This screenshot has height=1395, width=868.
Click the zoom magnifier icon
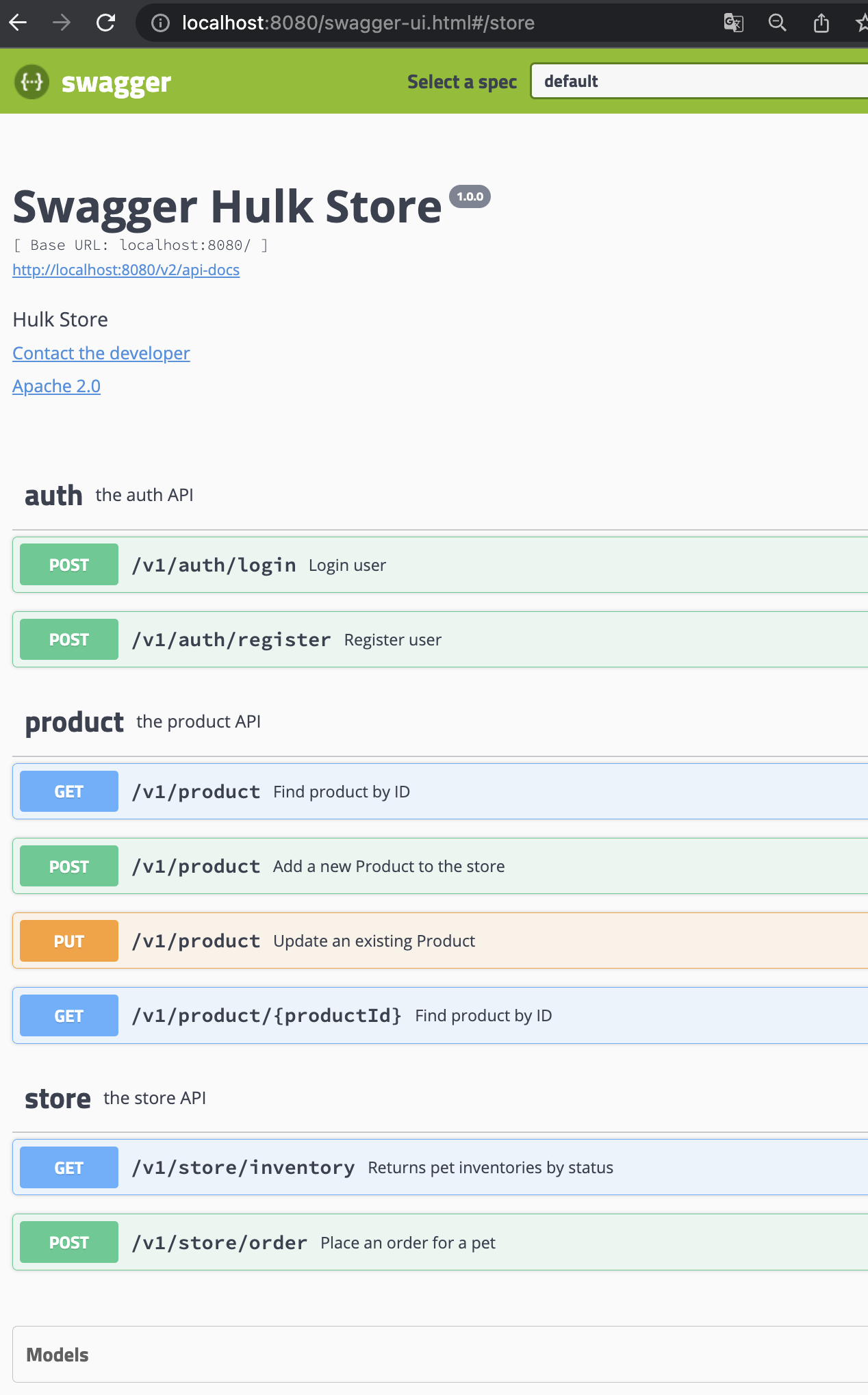click(x=777, y=23)
